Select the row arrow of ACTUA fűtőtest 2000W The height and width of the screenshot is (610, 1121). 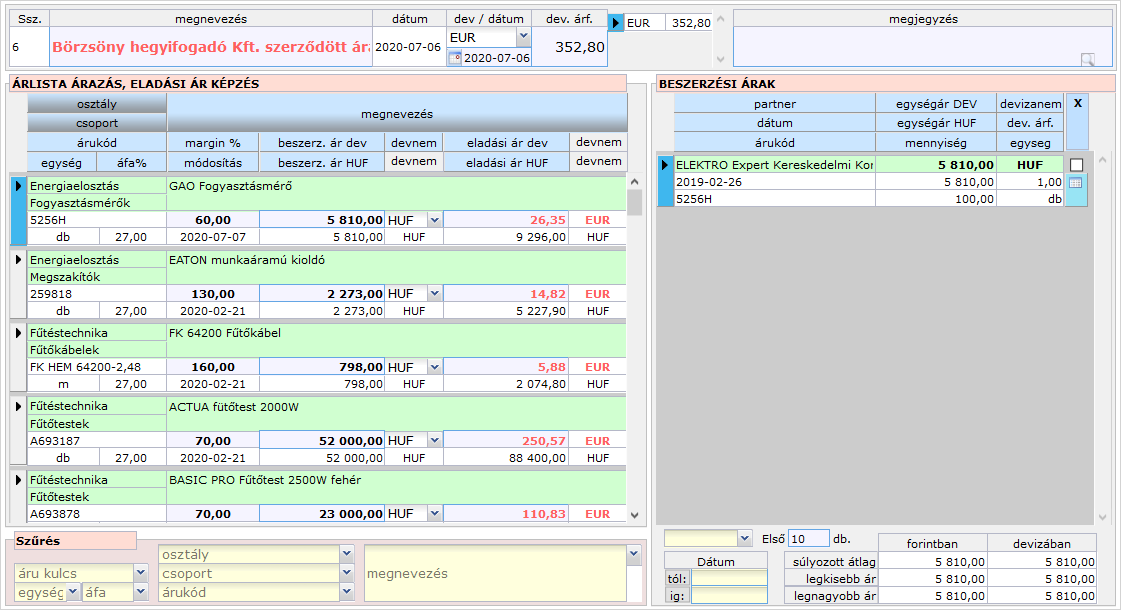tap(18, 406)
